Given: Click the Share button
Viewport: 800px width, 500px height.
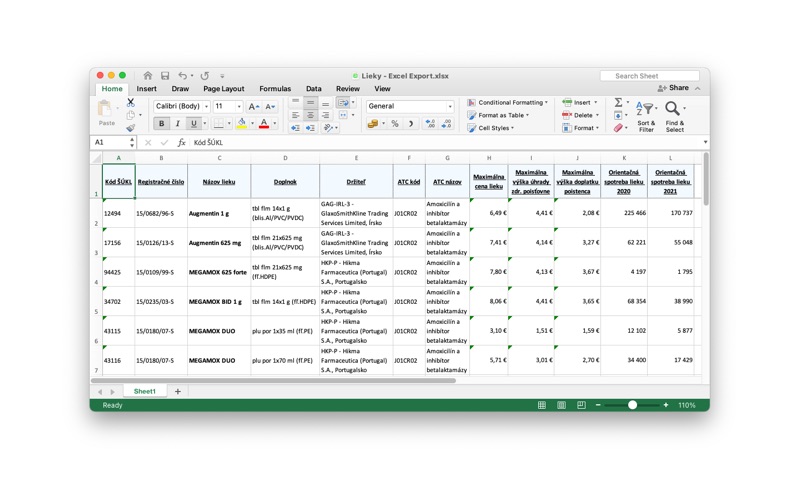Looking at the screenshot, I should 673,88.
